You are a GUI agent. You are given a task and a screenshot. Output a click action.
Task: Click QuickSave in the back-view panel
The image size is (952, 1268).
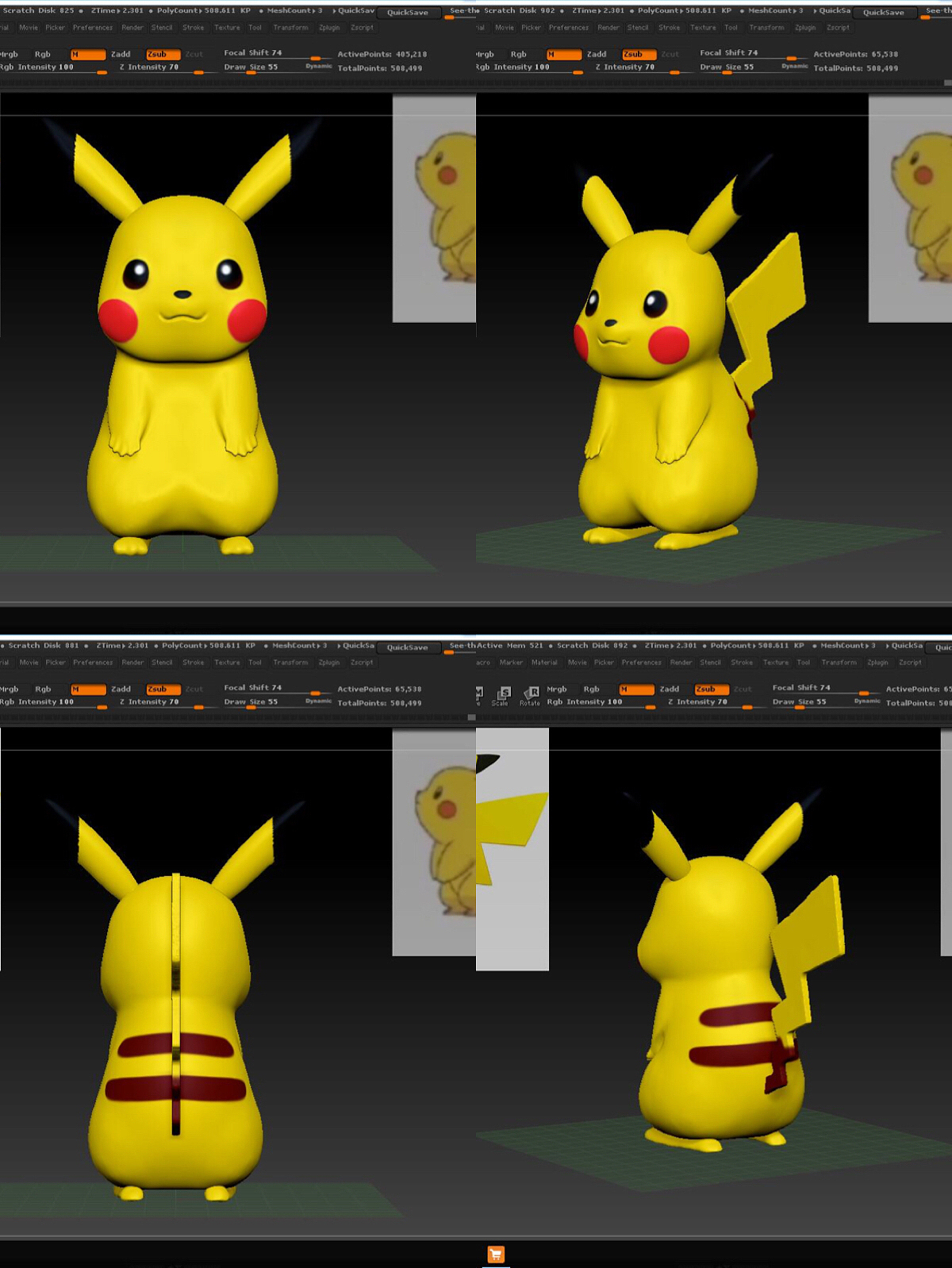pyautogui.click(x=408, y=647)
